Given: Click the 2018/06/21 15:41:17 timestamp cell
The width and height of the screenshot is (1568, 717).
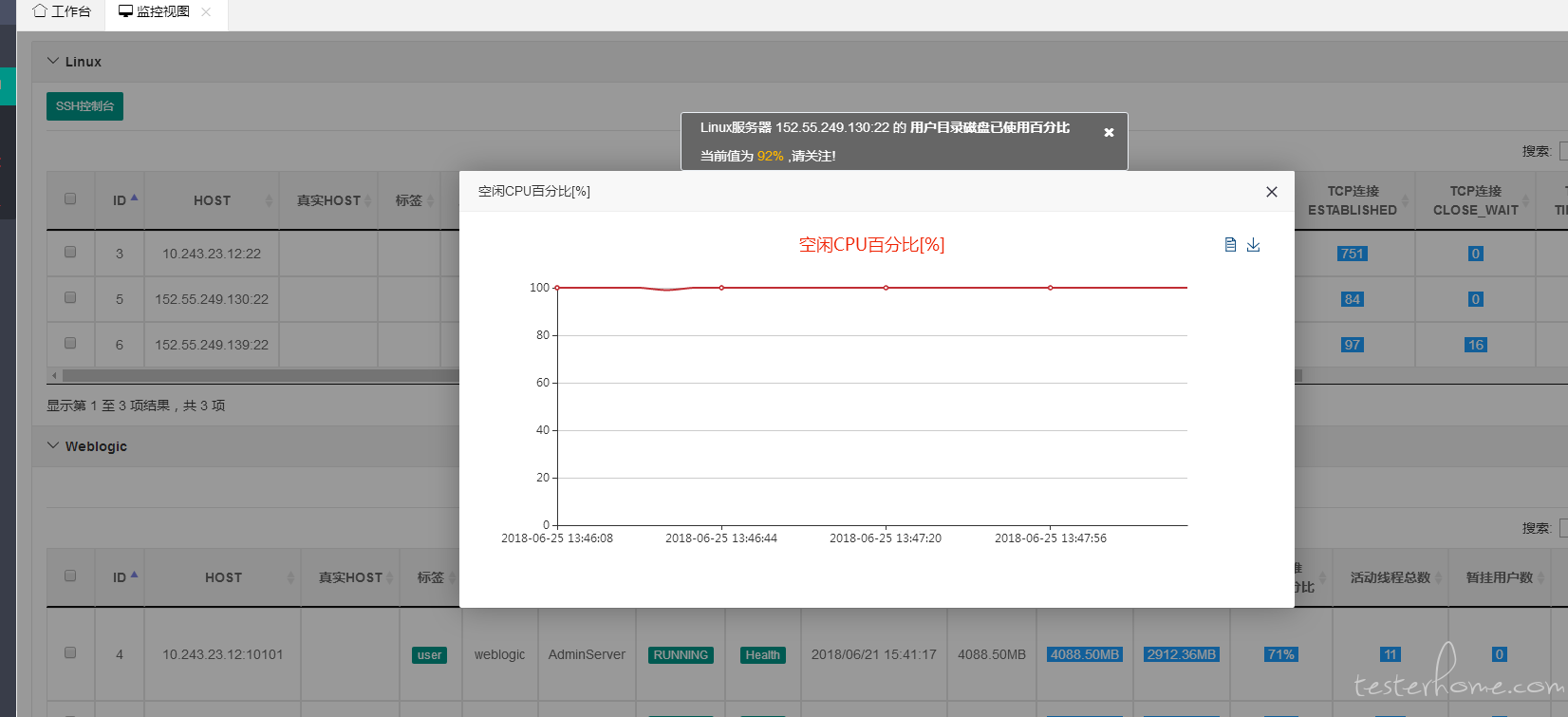Looking at the screenshot, I should tap(873, 654).
